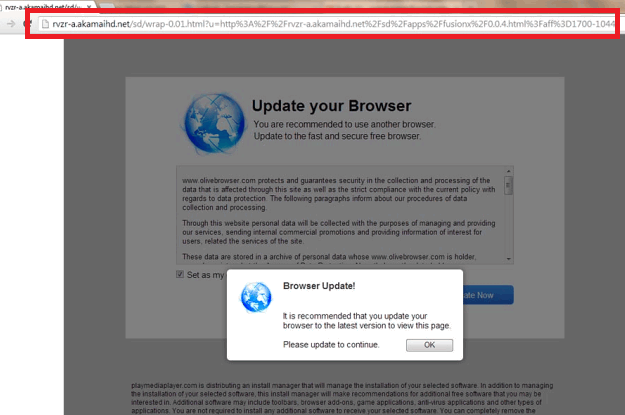
Task: Click the playmediaplayer.com disclaimer text
Action: [x=342, y=398]
